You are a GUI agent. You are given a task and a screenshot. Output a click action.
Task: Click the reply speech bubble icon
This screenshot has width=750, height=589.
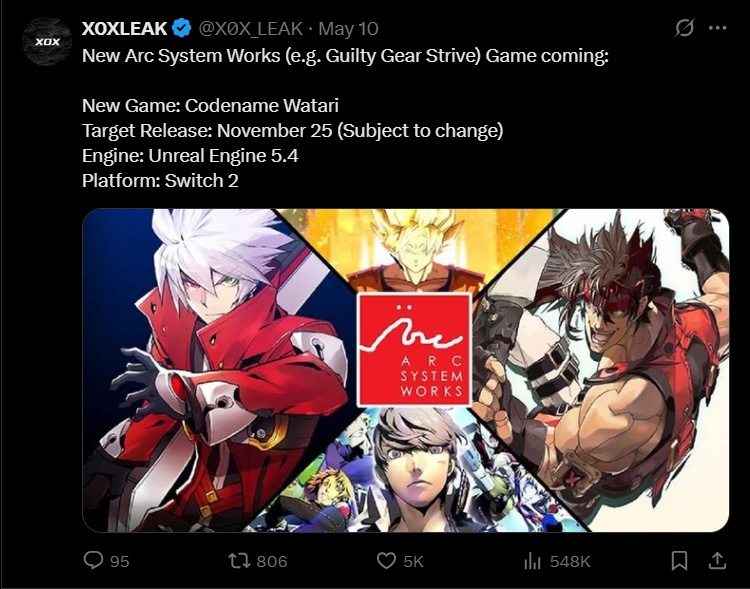93,560
